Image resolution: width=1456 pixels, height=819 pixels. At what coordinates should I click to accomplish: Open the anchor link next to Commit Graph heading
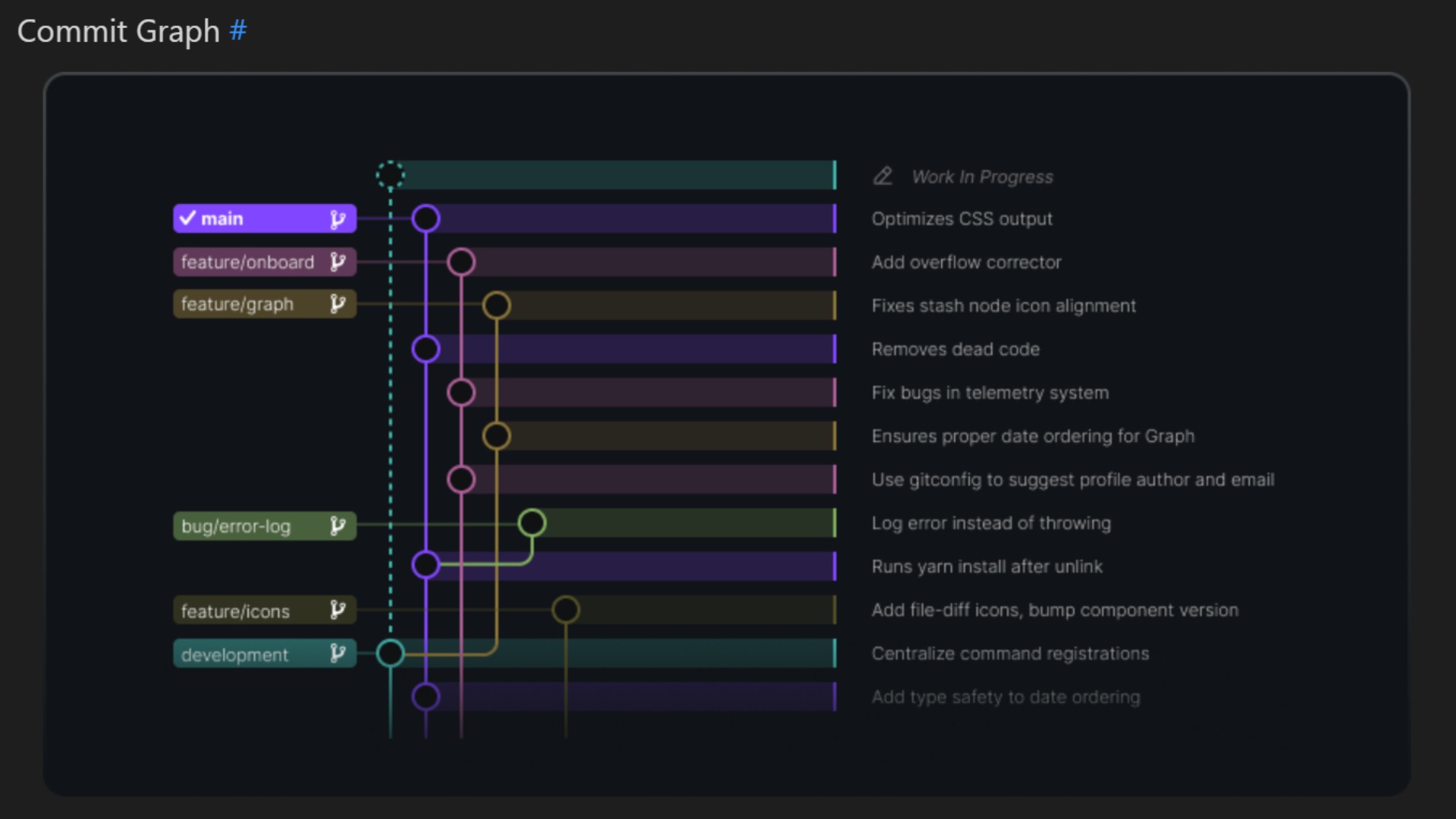tap(239, 30)
